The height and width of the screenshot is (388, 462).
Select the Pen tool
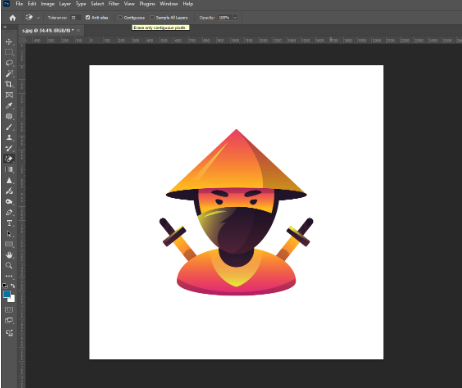pyautogui.click(x=9, y=212)
